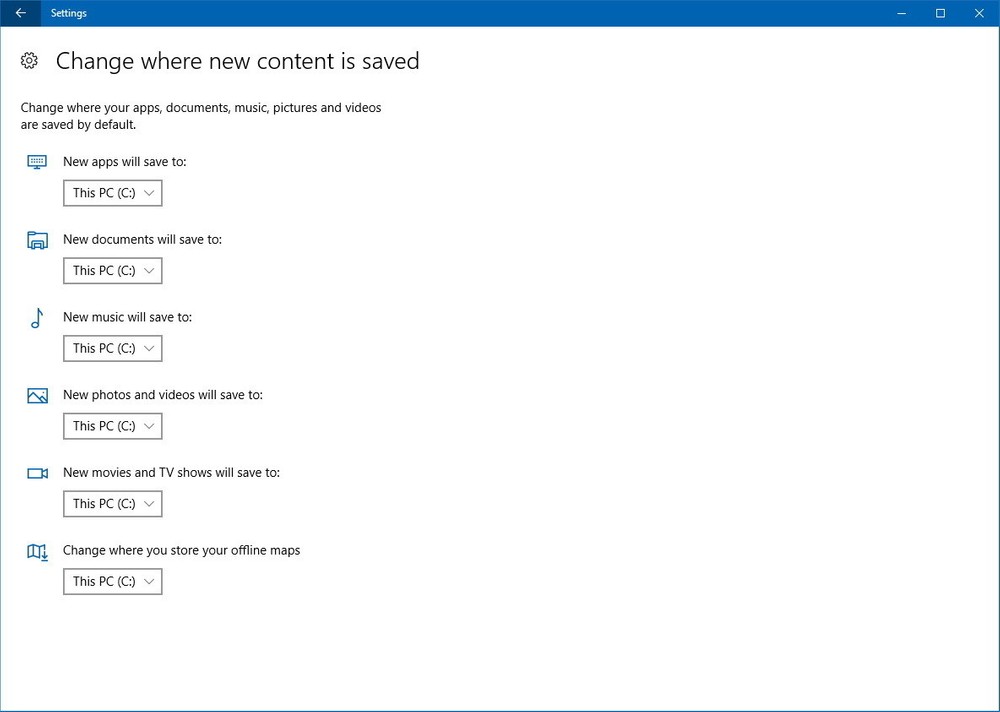Close the Settings window
This screenshot has width=1000, height=712.
click(x=979, y=13)
